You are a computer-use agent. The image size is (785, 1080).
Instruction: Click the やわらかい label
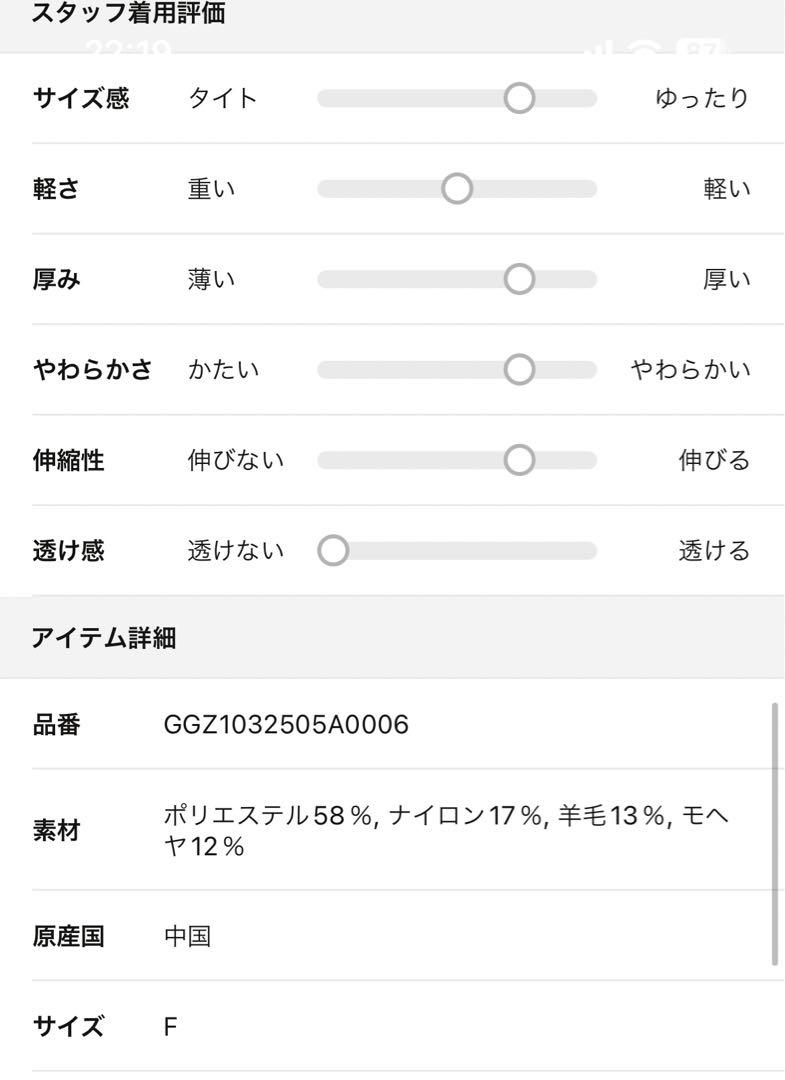pyautogui.click(x=691, y=370)
